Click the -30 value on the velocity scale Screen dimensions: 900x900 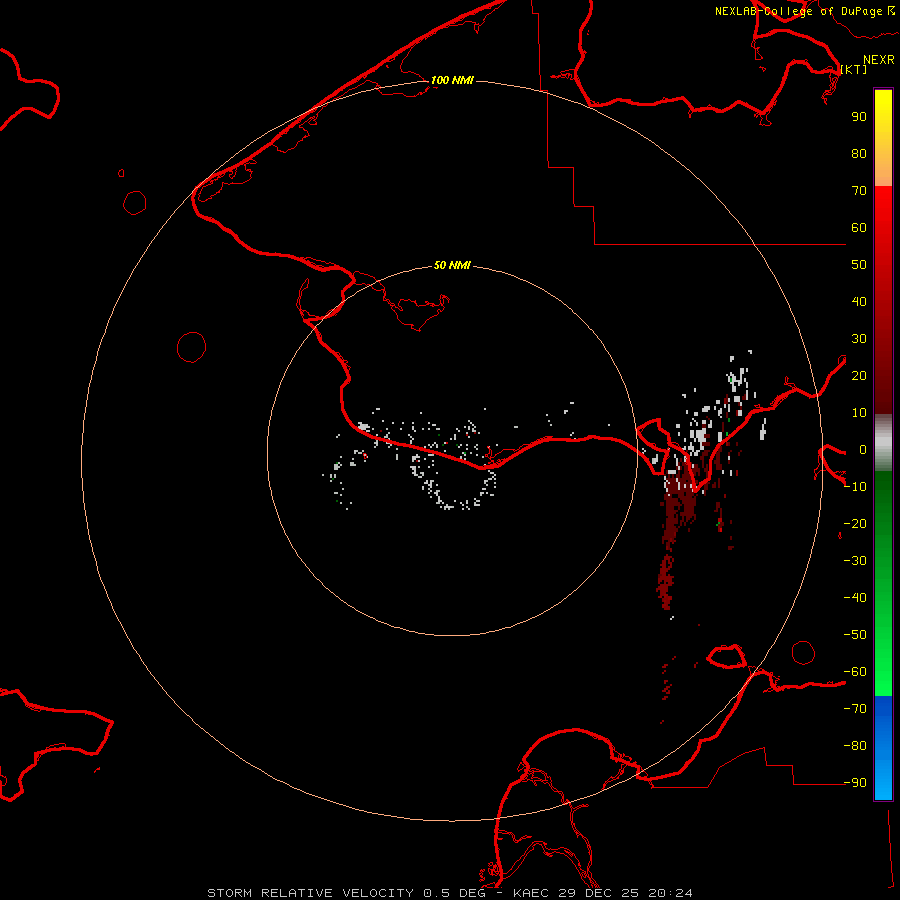click(855, 561)
